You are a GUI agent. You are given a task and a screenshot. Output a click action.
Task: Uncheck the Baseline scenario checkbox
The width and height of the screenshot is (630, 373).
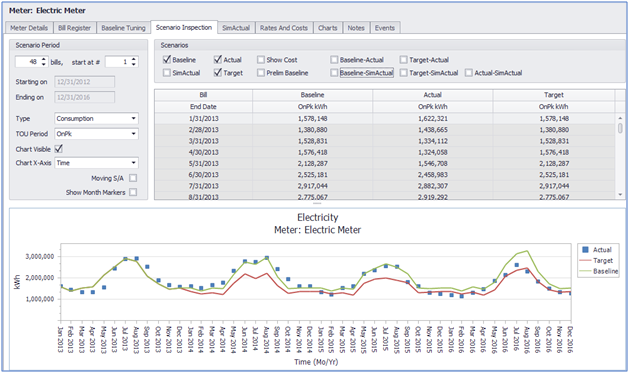[x=167, y=59]
